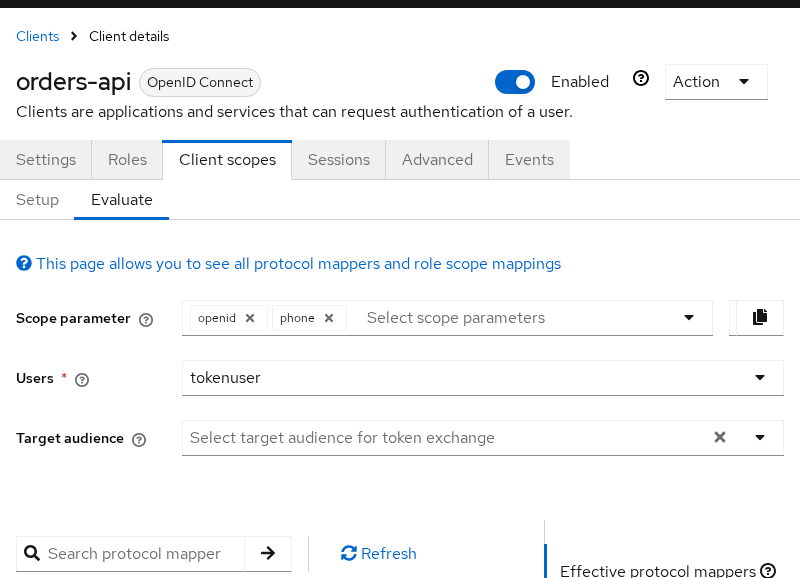Open the Events tab

pyautogui.click(x=530, y=160)
